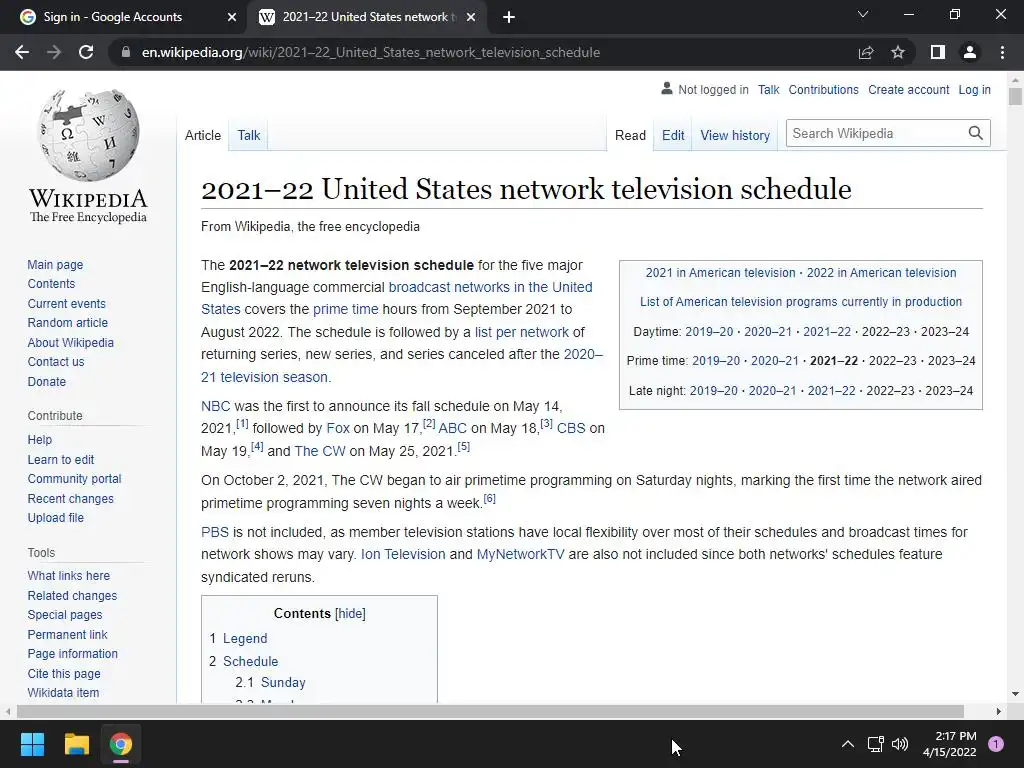Open Daytime 2021–22 navbox link
The width and height of the screenshot is (1024, 768).
pos(827,331)
